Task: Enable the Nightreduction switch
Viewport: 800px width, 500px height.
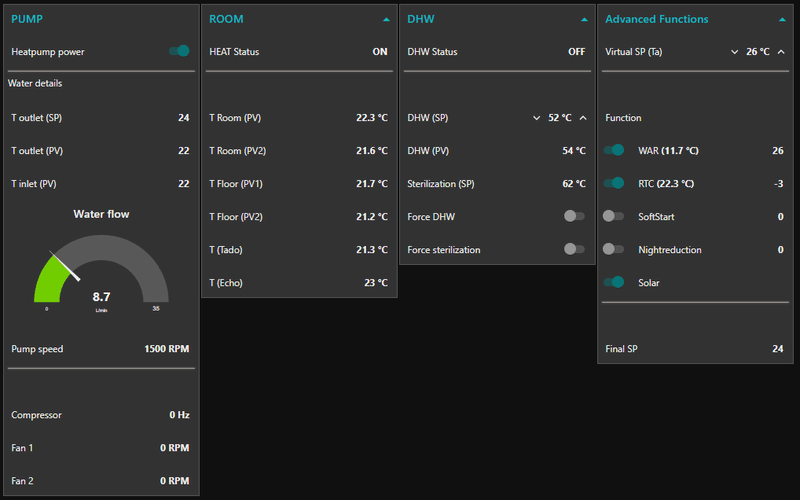Action: [613, 249]
